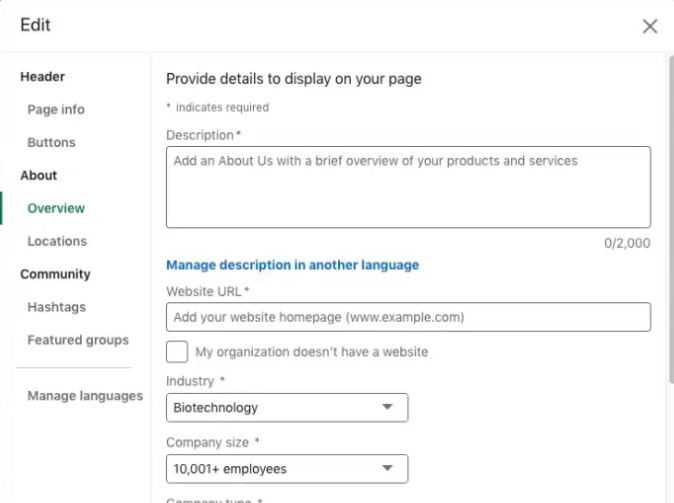The height and width of the screenshot is (503, 674).
Task: Open the Page info section
Action: click(56, 110)
